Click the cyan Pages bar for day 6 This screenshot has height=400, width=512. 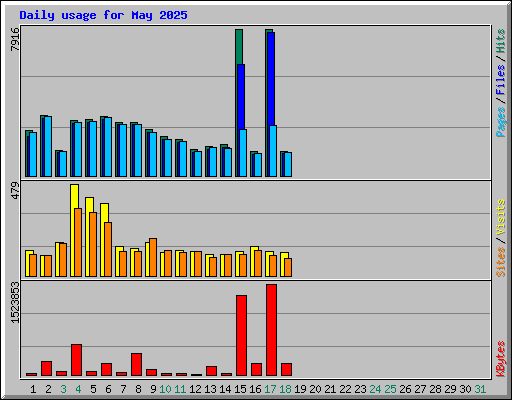(x=108, y=147)
